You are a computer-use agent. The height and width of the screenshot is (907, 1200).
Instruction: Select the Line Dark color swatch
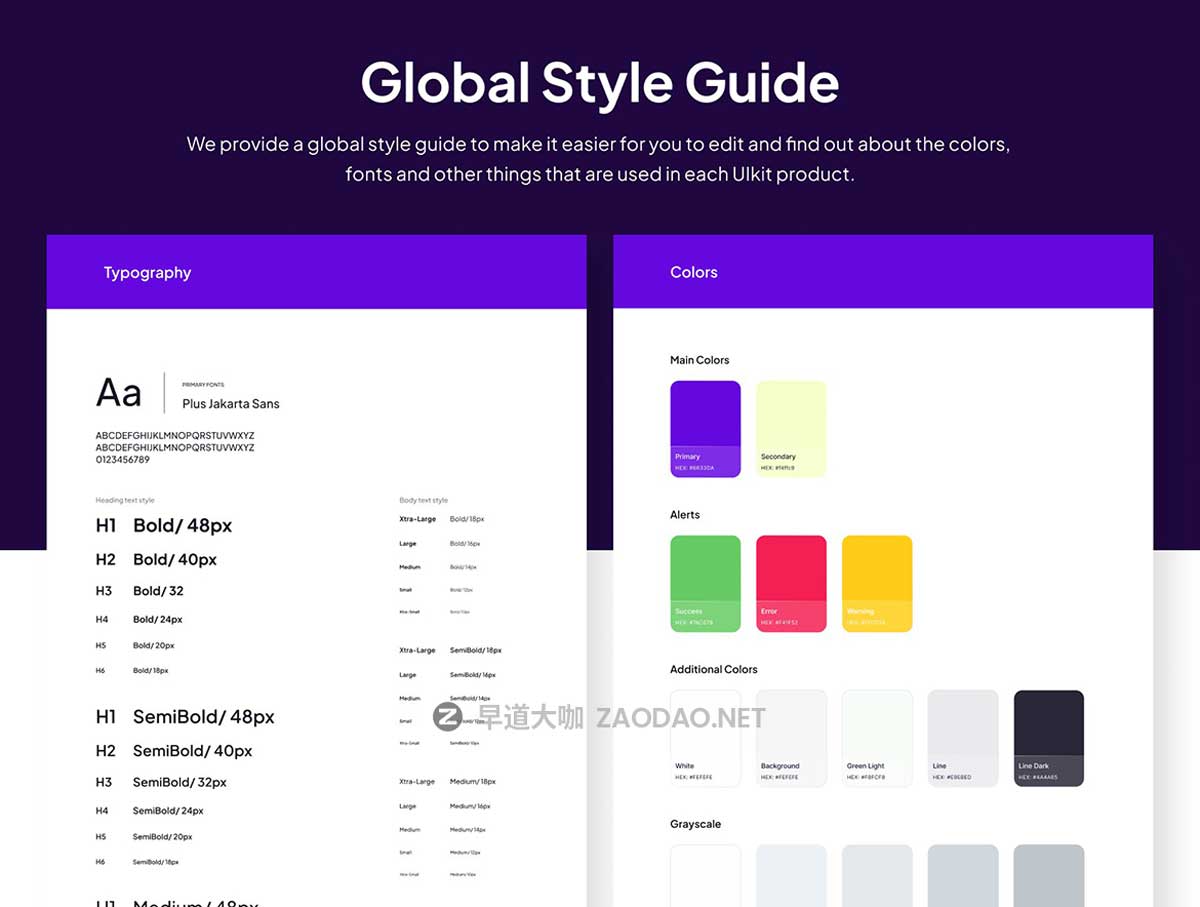click(1049, 737)
